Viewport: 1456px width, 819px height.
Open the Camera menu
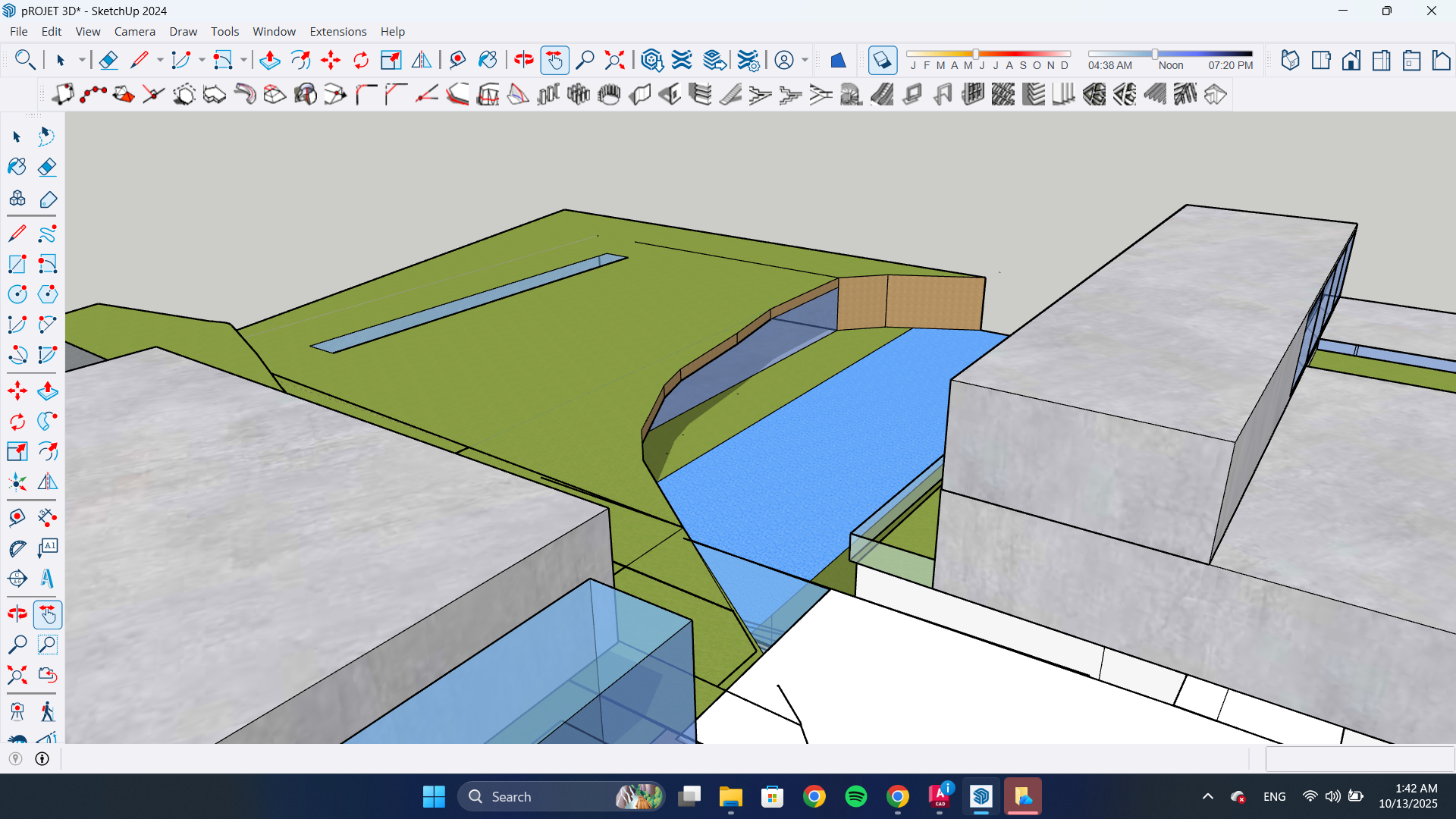tap(134, 31)
